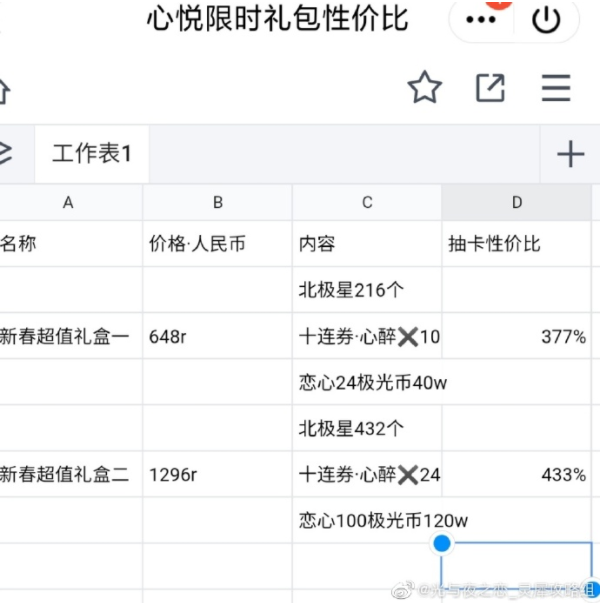Viewport: 606px width, 603px height.
Task: Tap the three-dots more options icon
Action: click(481, 21)
